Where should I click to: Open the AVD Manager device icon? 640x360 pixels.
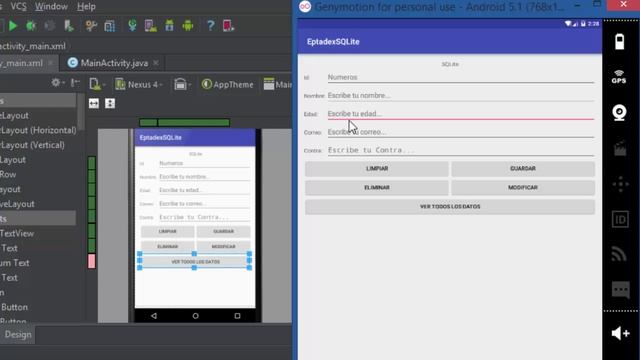[151, 26]
